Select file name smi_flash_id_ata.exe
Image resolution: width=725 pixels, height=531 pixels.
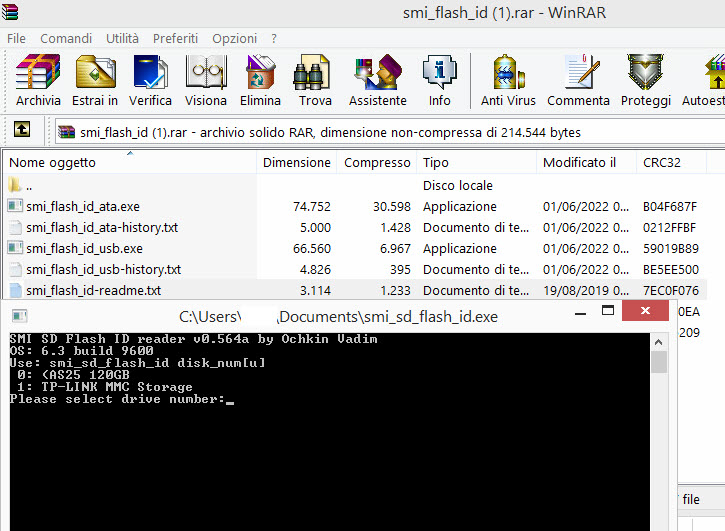point(83,206)
